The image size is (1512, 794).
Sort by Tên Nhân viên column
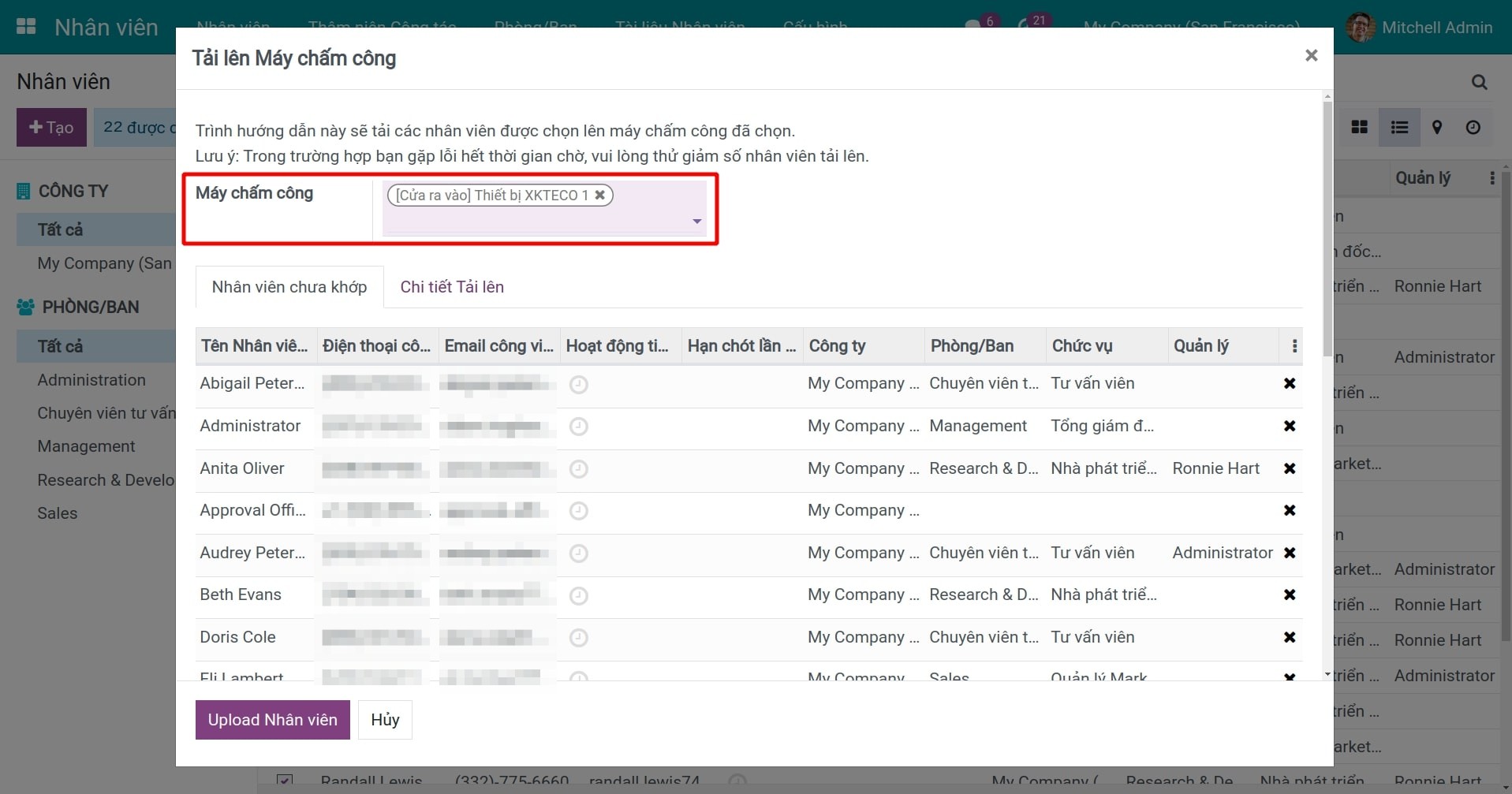[256, 346]
